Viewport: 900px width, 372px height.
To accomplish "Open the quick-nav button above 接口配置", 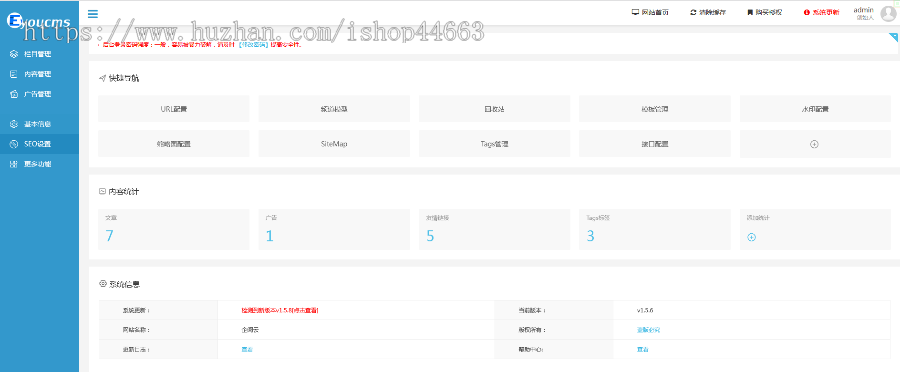I will [x=655, y=108].
